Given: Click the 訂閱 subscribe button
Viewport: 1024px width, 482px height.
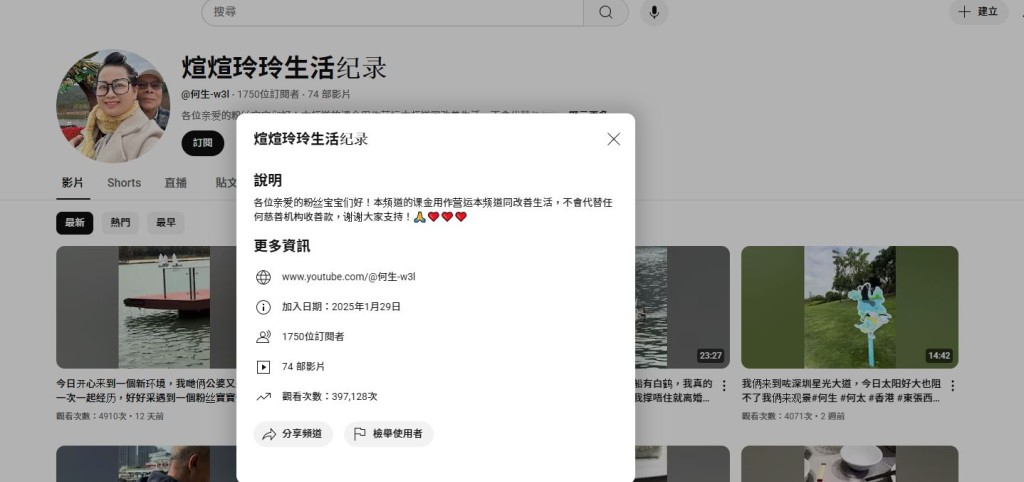Looking at the screenshot, I should click(x=202, y=143).
